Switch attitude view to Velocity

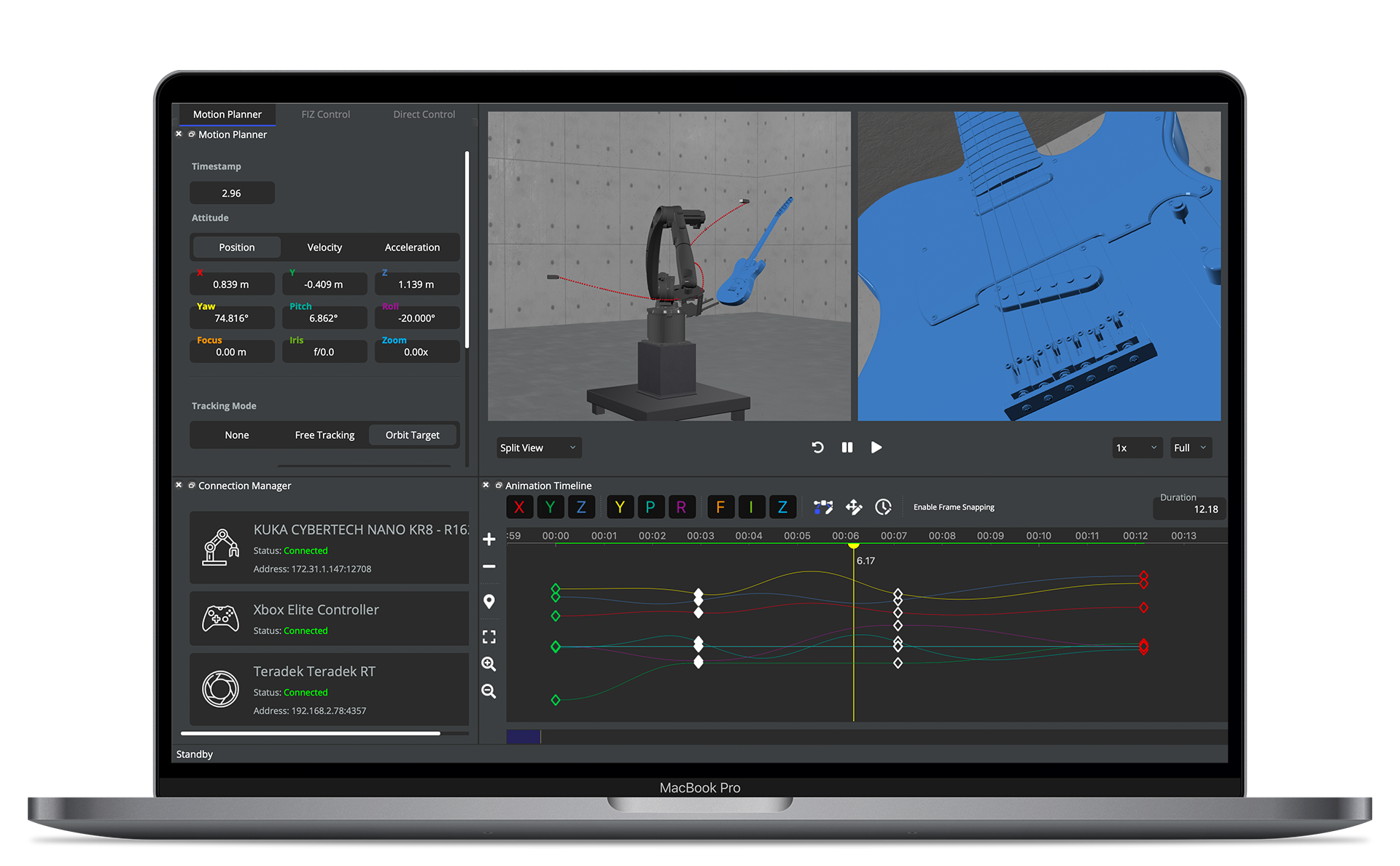point(324,247)
